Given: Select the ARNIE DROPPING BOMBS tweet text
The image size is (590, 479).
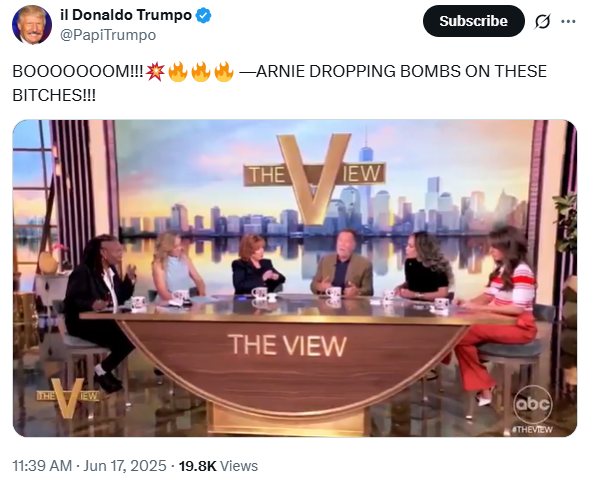Looking at the screenshot, I should 280,83.
